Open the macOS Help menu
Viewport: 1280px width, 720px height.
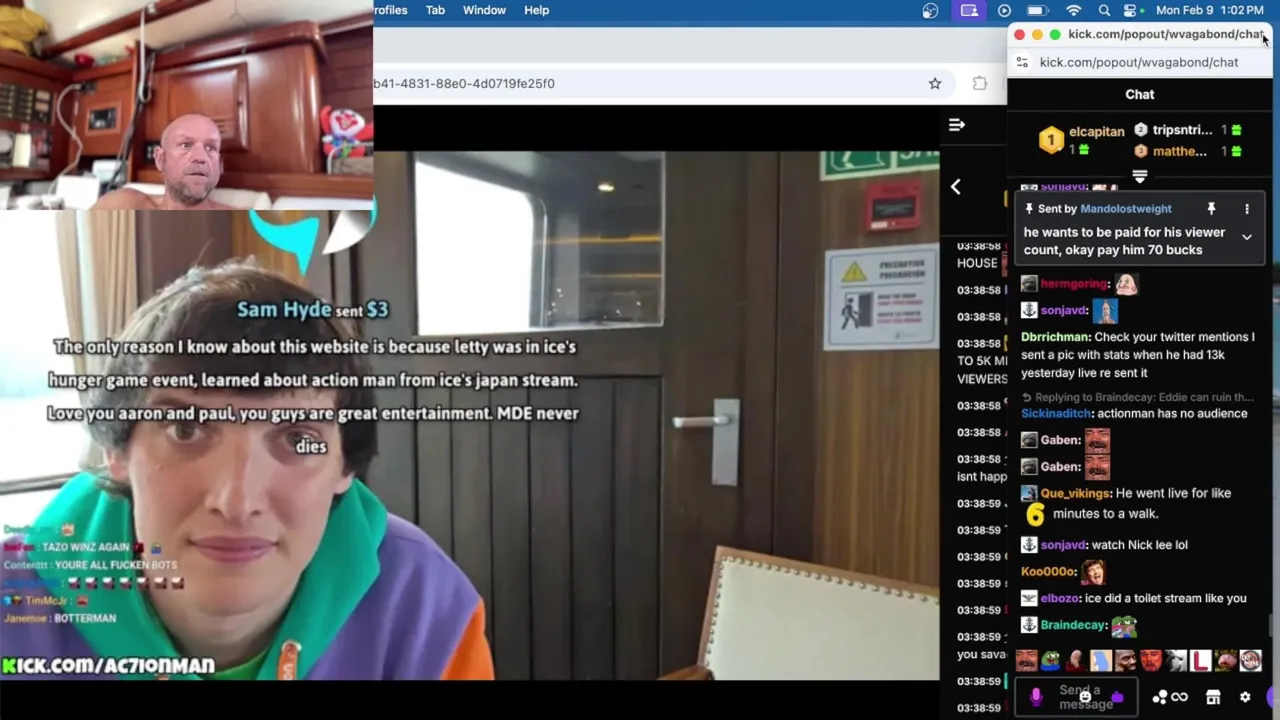point(536,10)
